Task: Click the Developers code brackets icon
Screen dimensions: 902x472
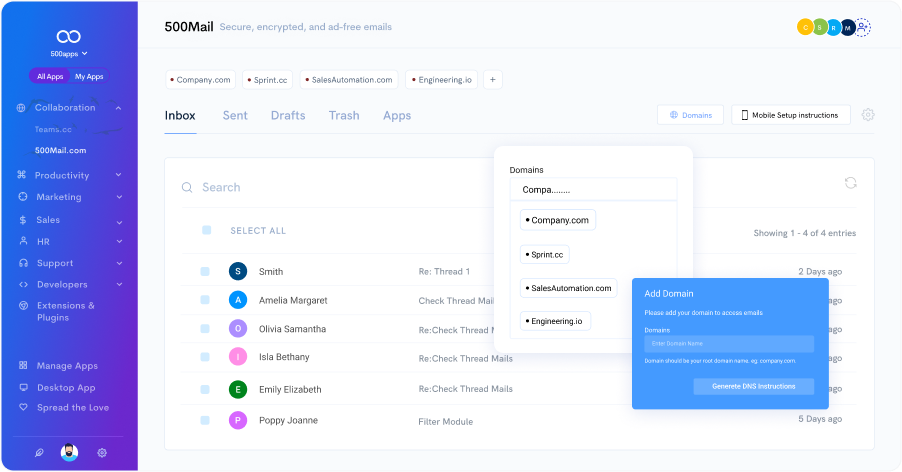Action: pyautogui.click(x=24, y=284)
